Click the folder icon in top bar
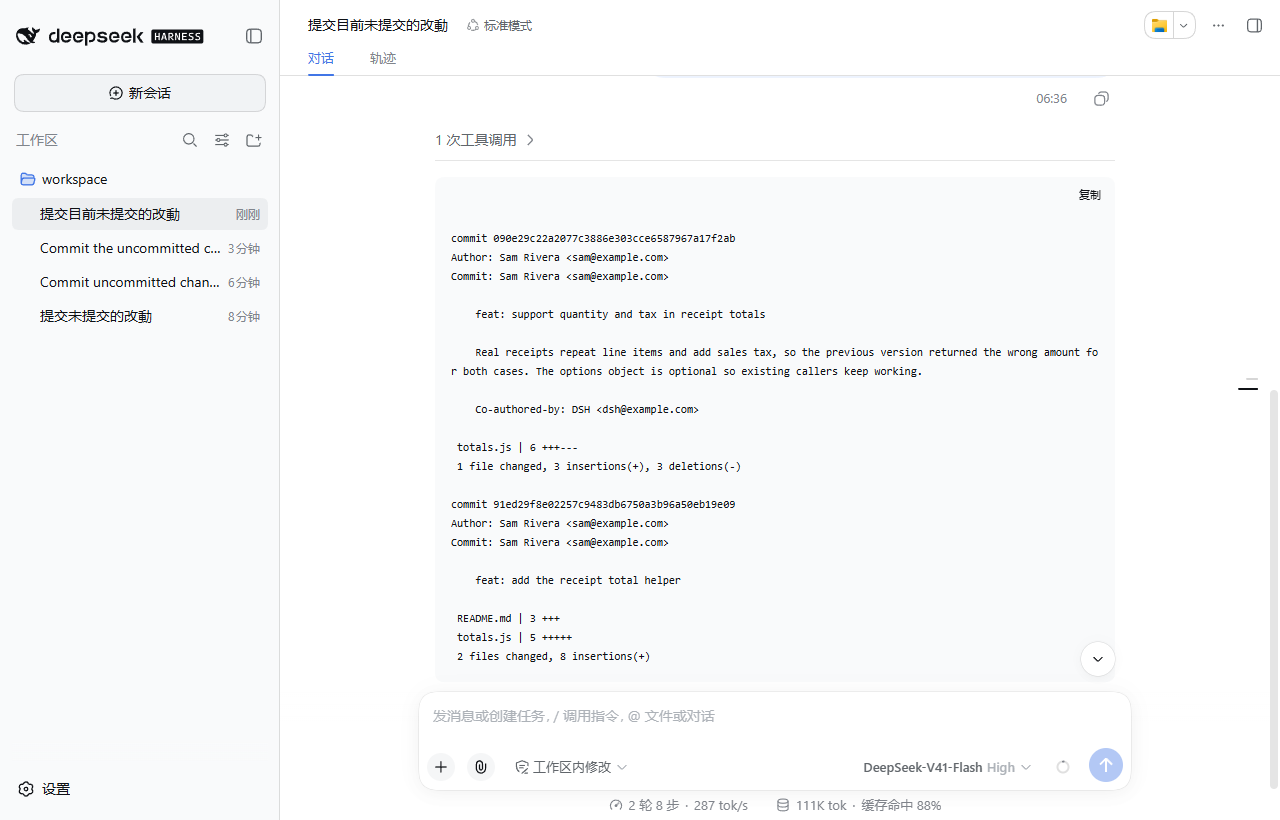Viewport: 1280px width, 820px height. point(1159,26)
